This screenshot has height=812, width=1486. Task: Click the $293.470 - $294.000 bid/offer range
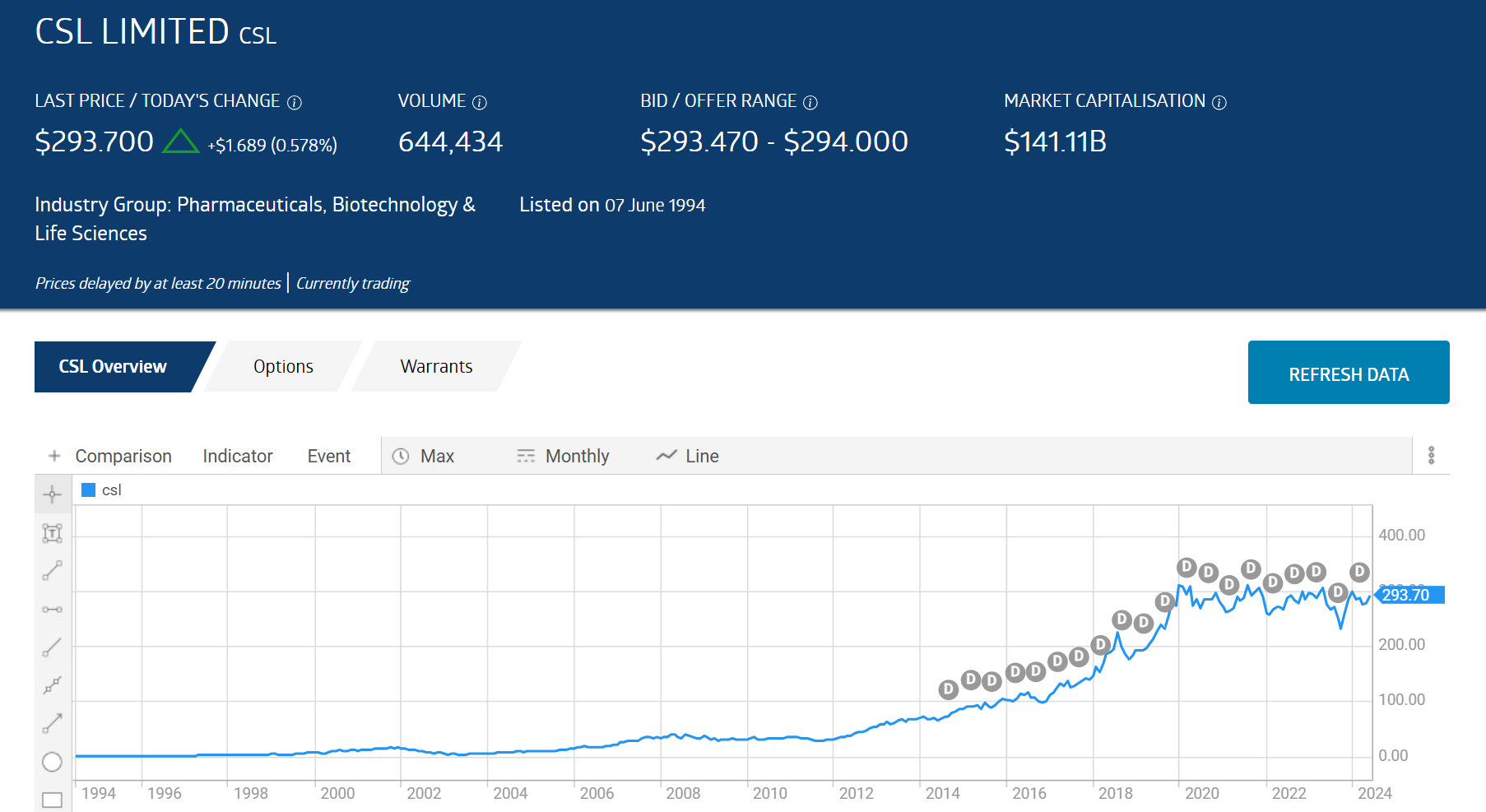774,142
